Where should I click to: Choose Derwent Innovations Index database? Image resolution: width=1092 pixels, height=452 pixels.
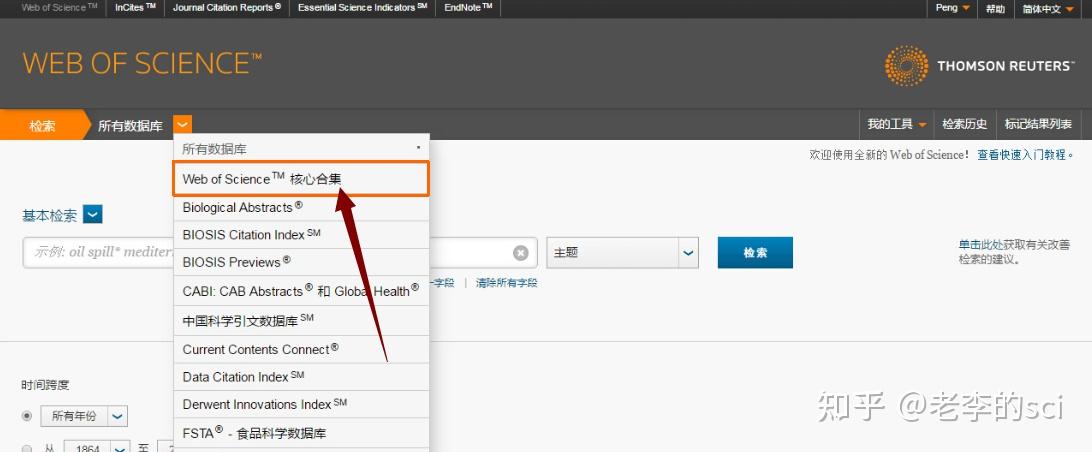pyautogui.click(x=301, y=404)
